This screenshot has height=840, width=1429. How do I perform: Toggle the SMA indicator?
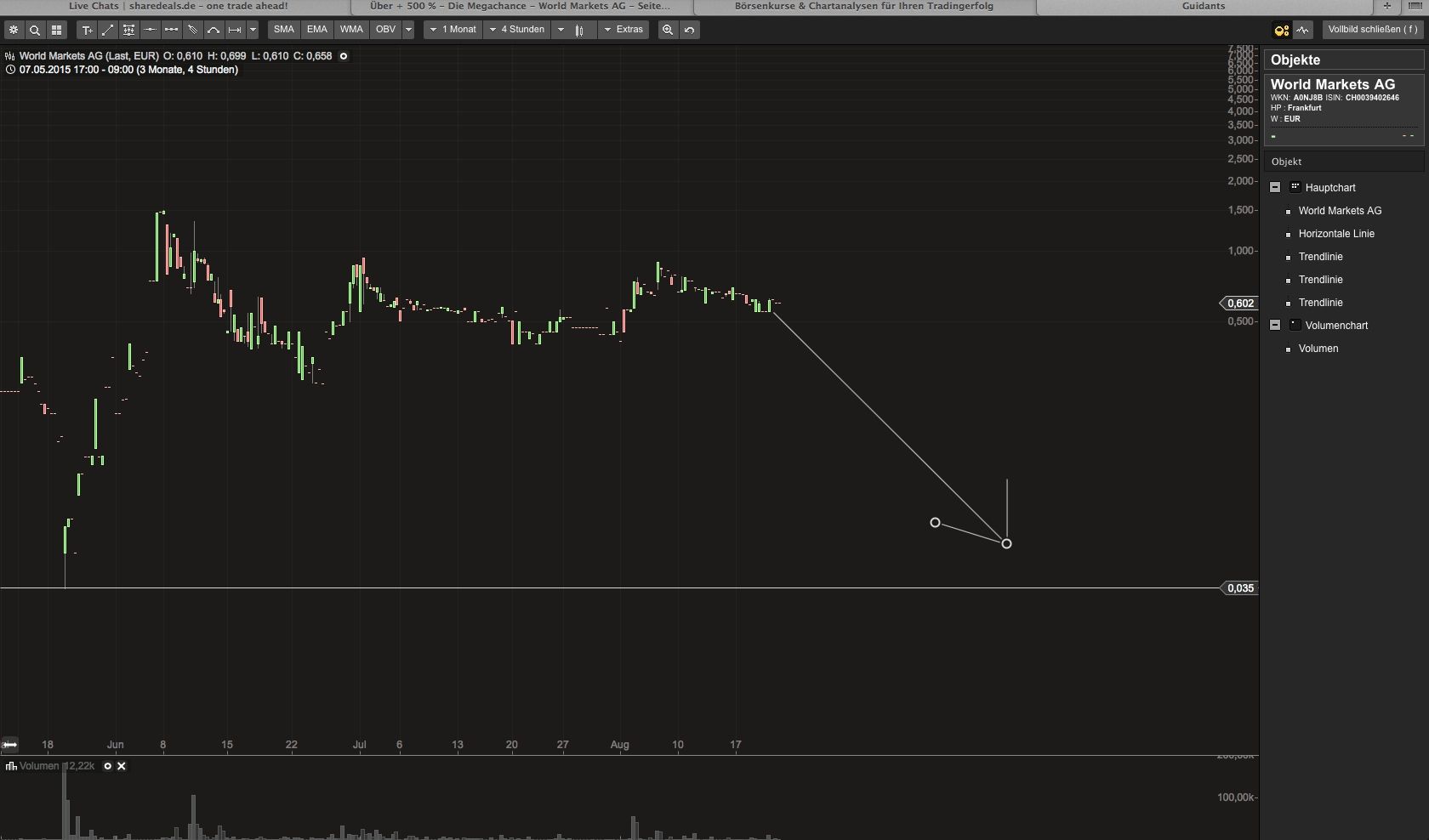(x=282, y=30)
